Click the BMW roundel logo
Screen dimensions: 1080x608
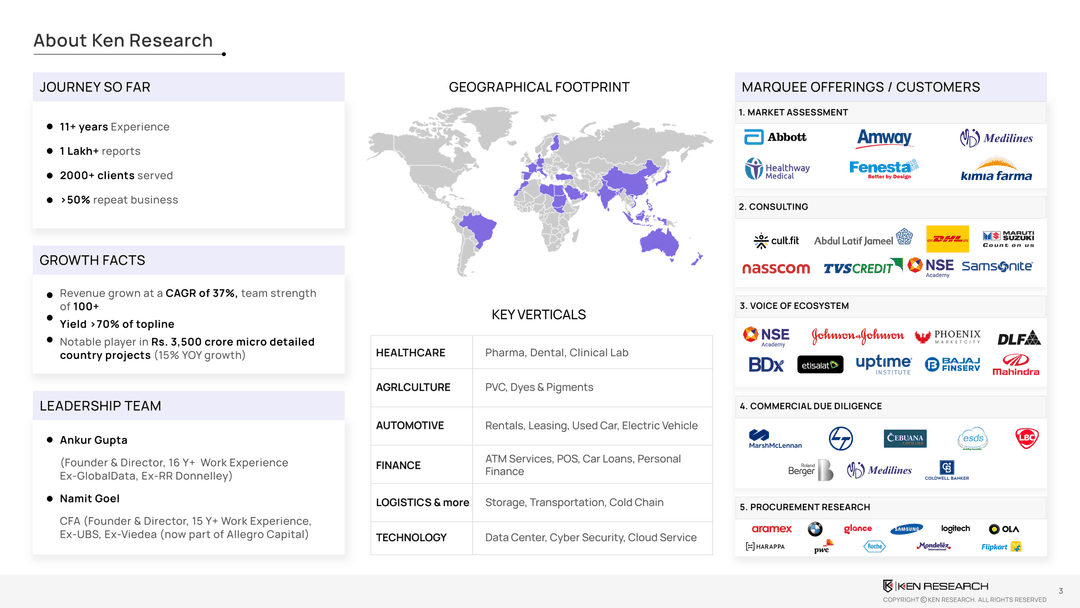pos(815,529)
